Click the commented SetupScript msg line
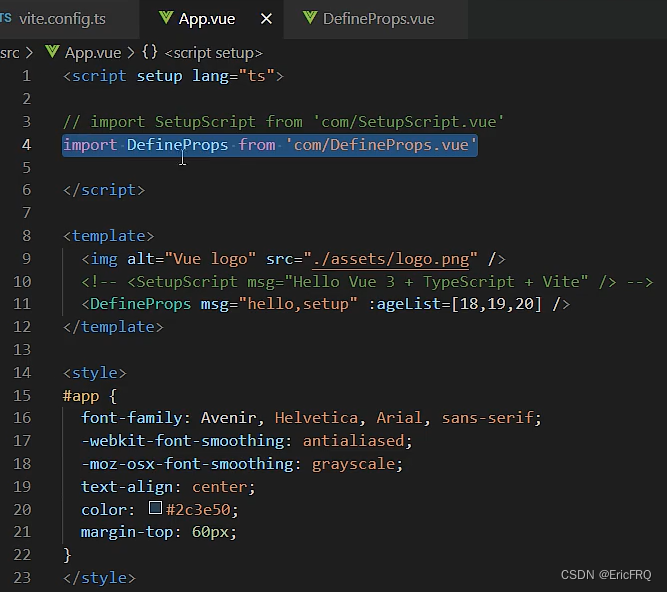This screenshot has width=667, height=592. tap(367, 282)
